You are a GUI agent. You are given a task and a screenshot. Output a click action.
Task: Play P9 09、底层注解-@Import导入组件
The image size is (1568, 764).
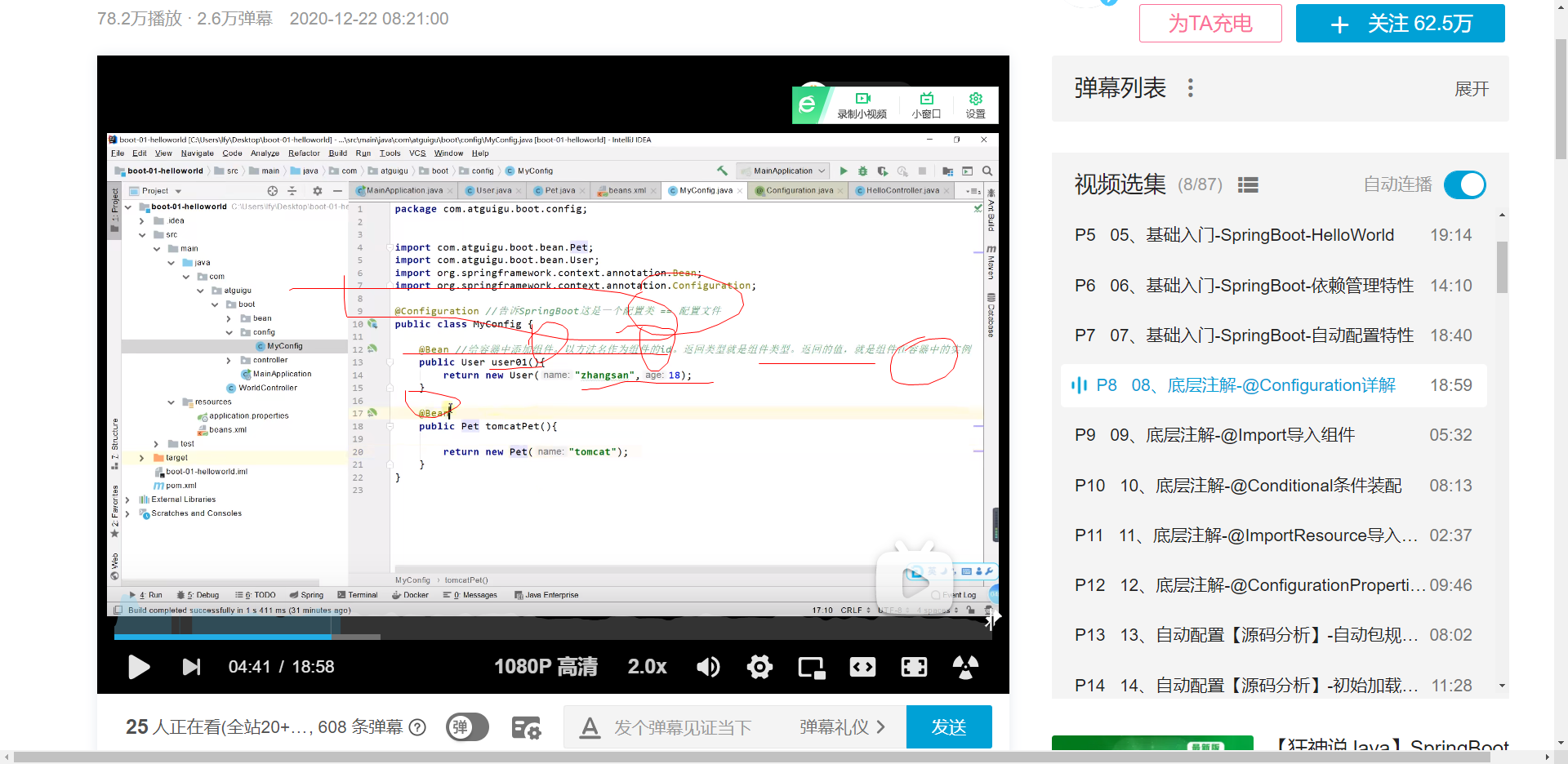1274,435
